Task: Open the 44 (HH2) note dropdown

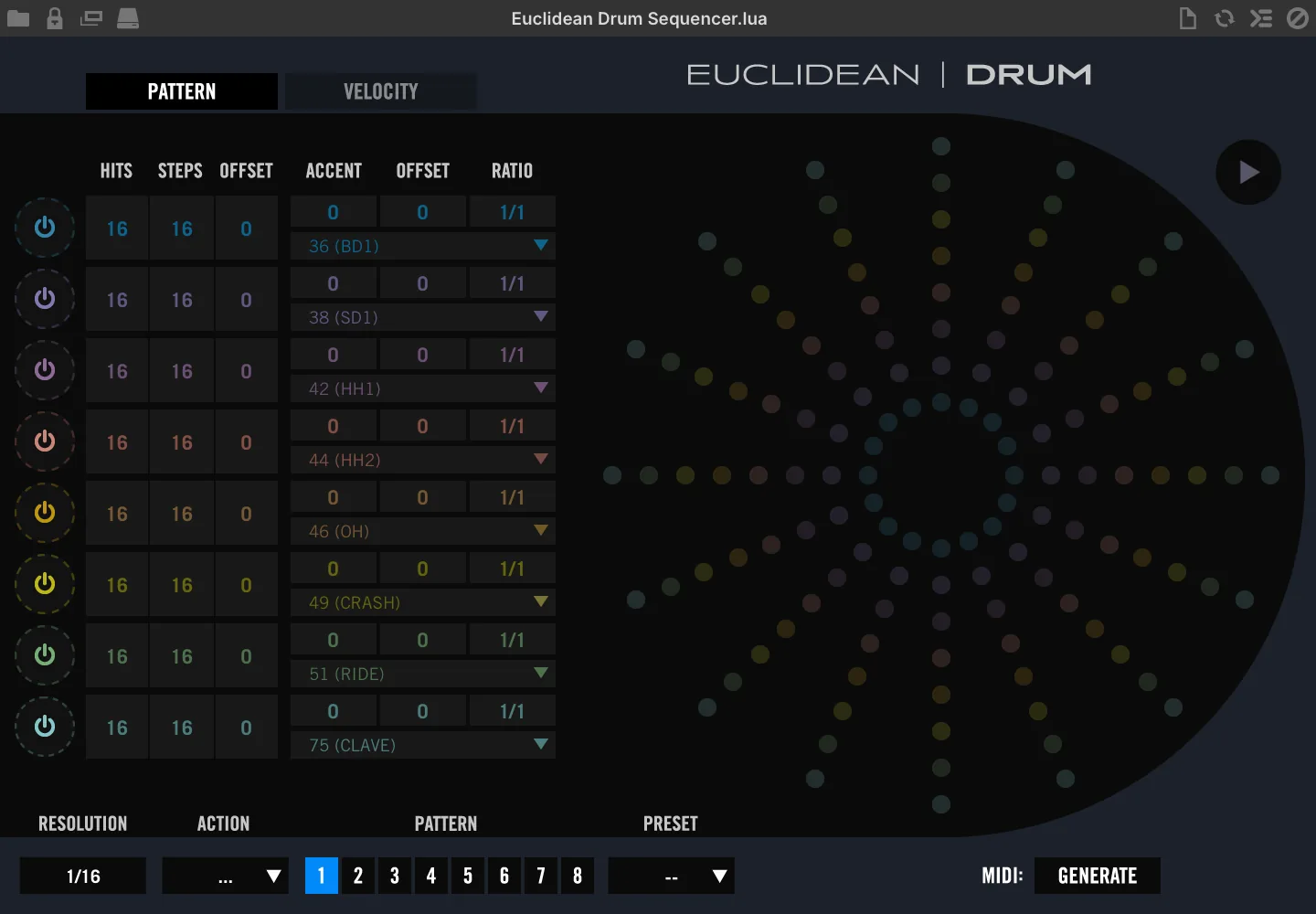Action: (x=423, y=460)
